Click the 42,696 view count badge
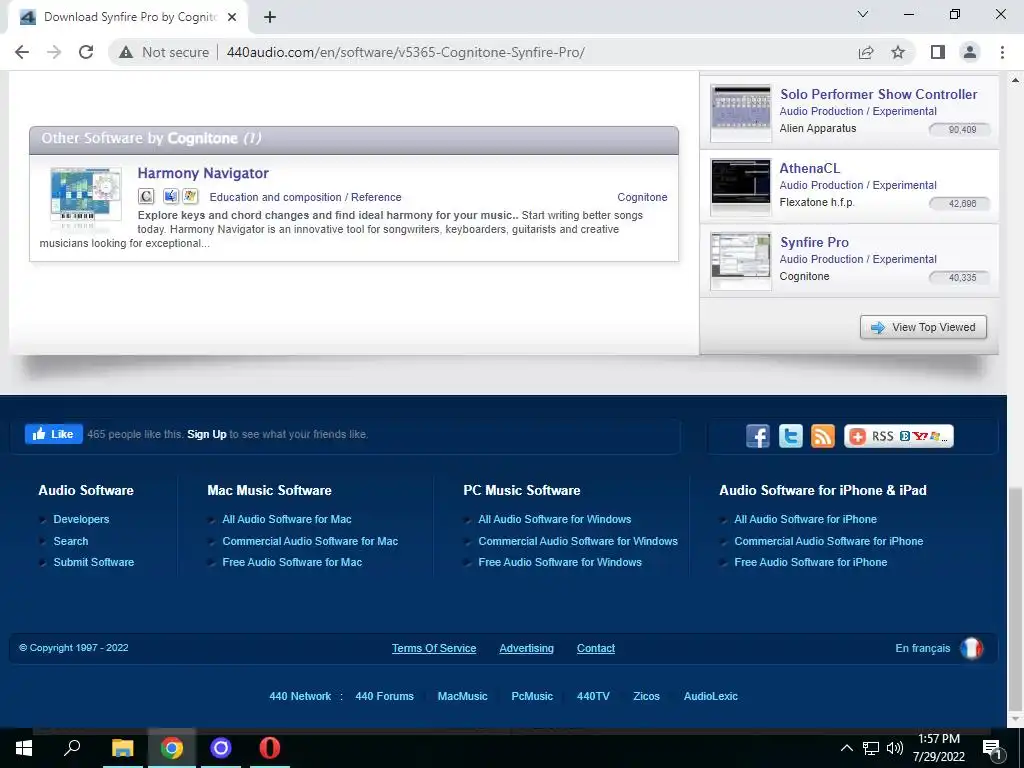The image size is (1024, 768). tap(960, 203)
